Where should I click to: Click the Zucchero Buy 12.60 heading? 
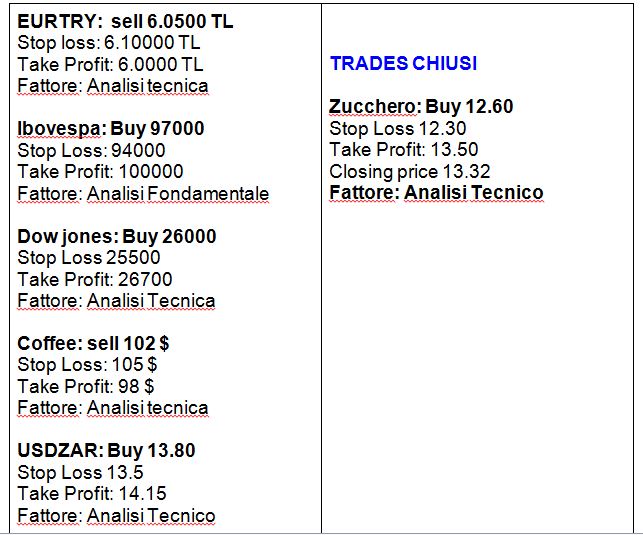[x=421, y=107]
